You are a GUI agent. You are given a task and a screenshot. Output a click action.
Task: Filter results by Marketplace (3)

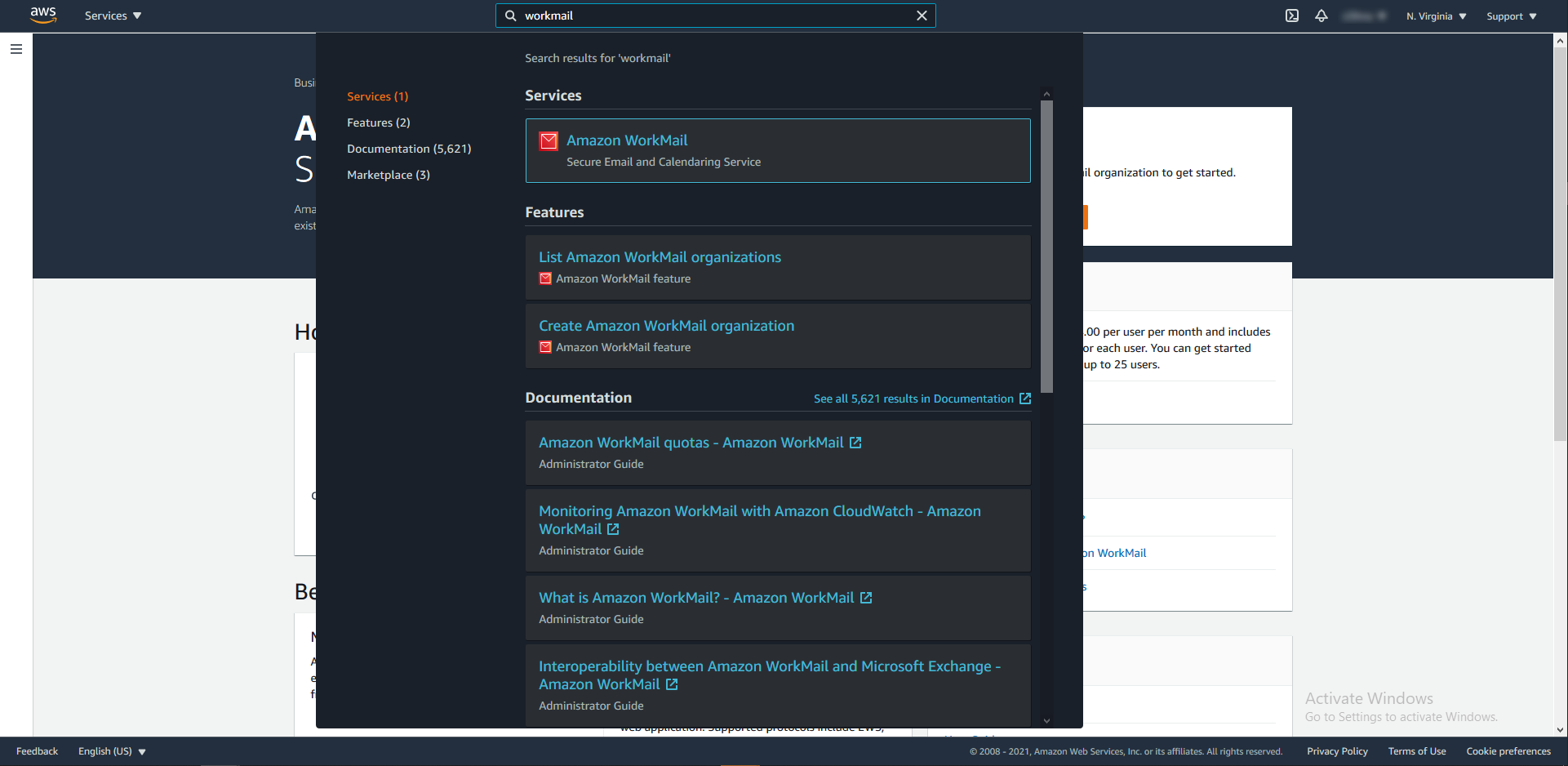[x=389, y=175]
